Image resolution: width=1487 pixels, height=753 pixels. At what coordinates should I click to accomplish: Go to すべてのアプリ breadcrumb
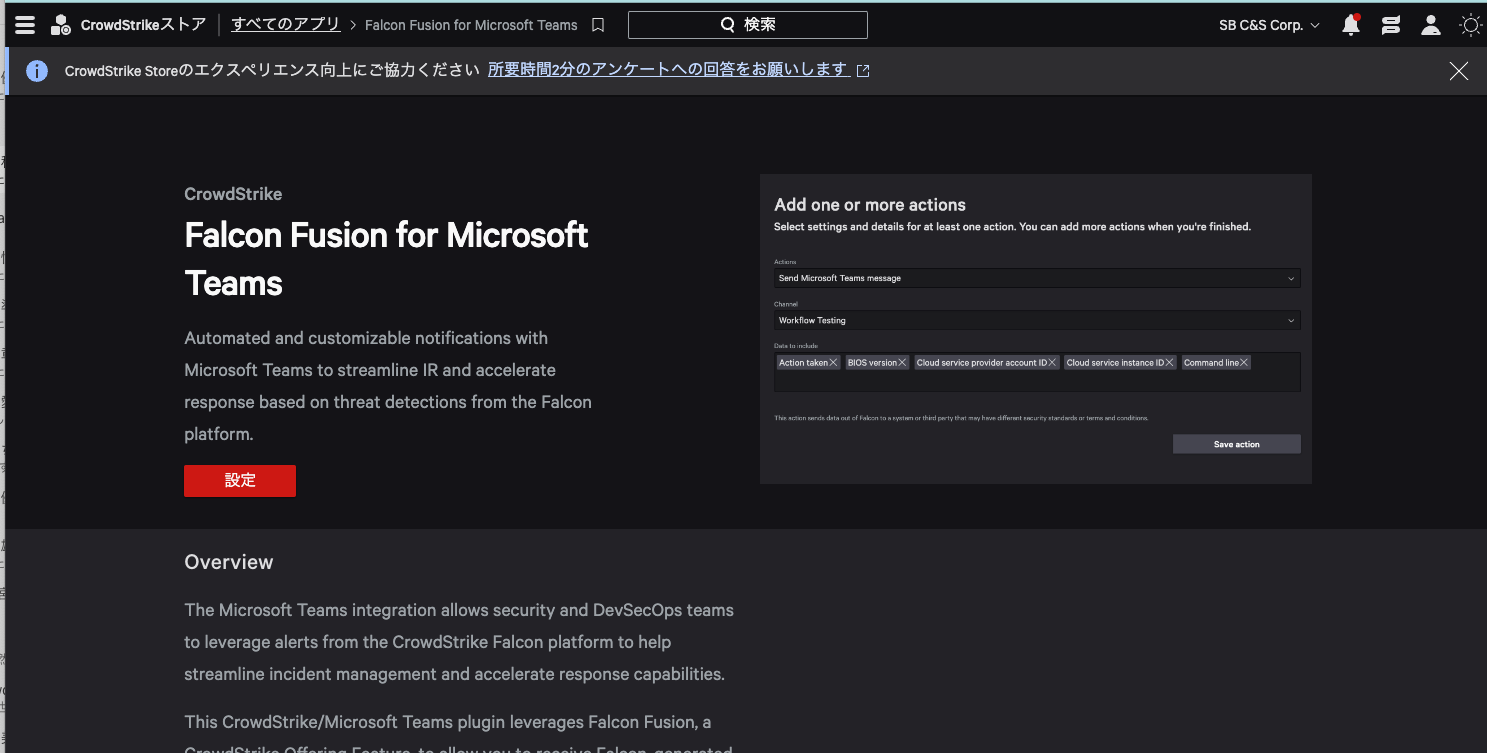tap(286, 24)
